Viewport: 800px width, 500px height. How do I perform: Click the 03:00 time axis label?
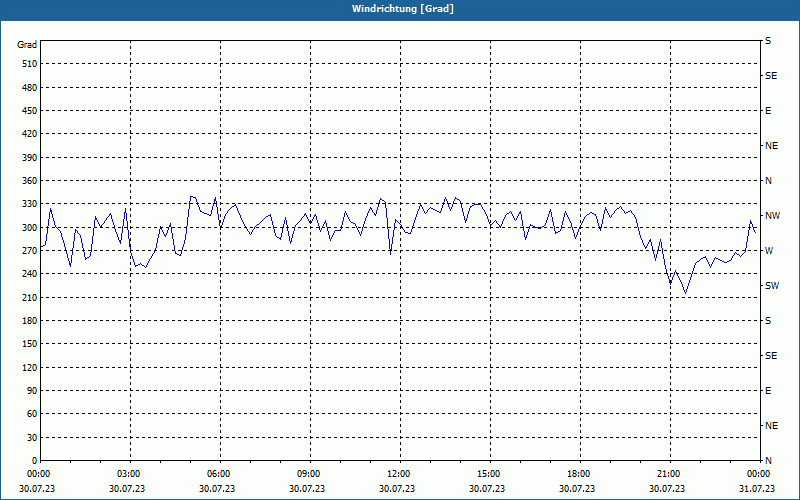click(x=129, y=474)
